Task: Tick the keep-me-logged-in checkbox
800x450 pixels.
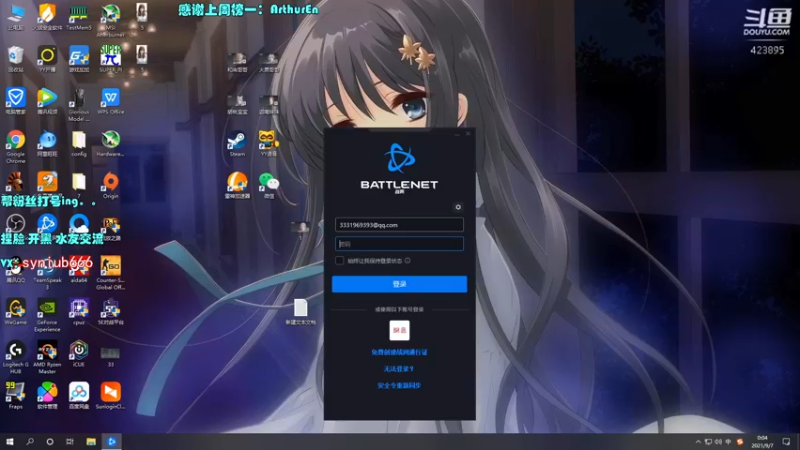Action: click(x=339, y=261)
